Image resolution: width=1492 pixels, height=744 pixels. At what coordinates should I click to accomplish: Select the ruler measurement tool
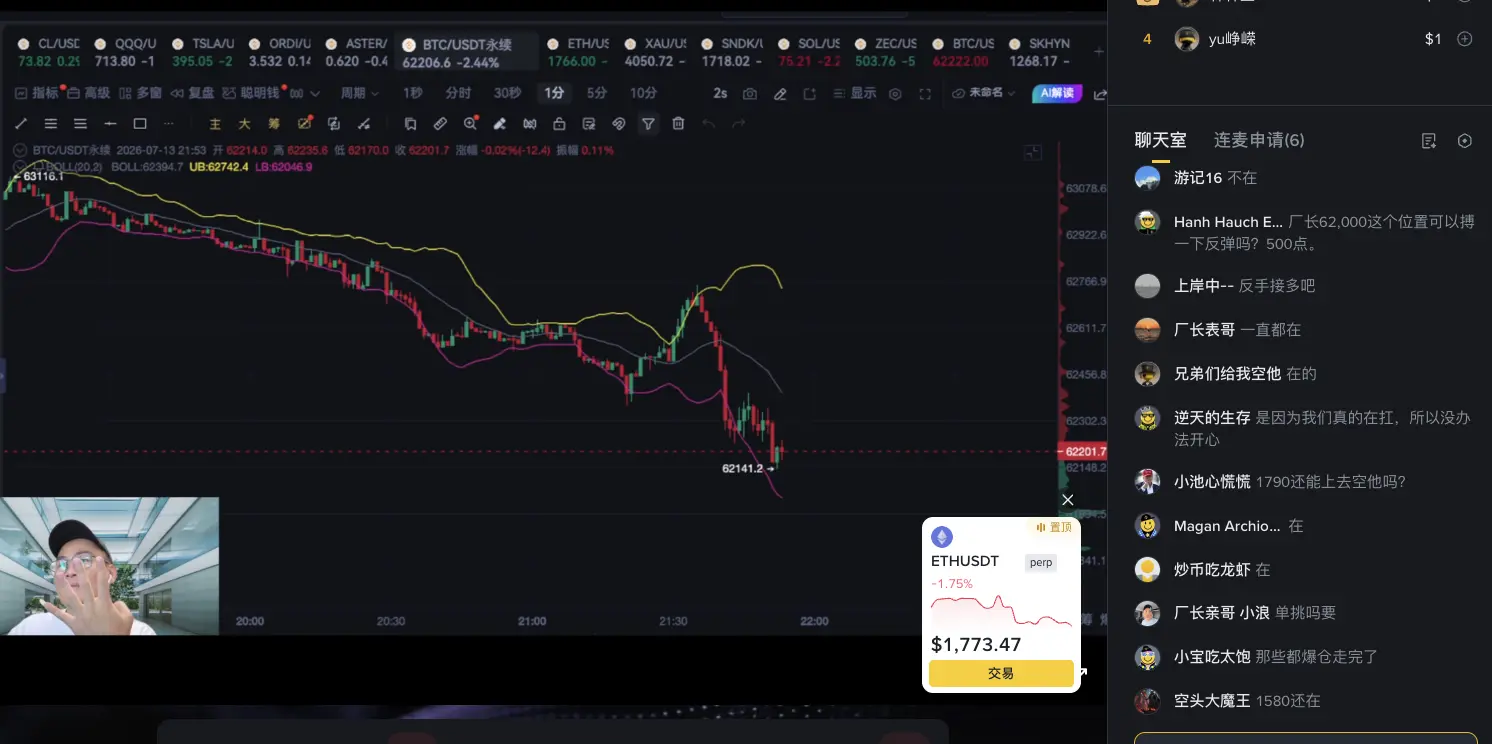click(440, 124)
